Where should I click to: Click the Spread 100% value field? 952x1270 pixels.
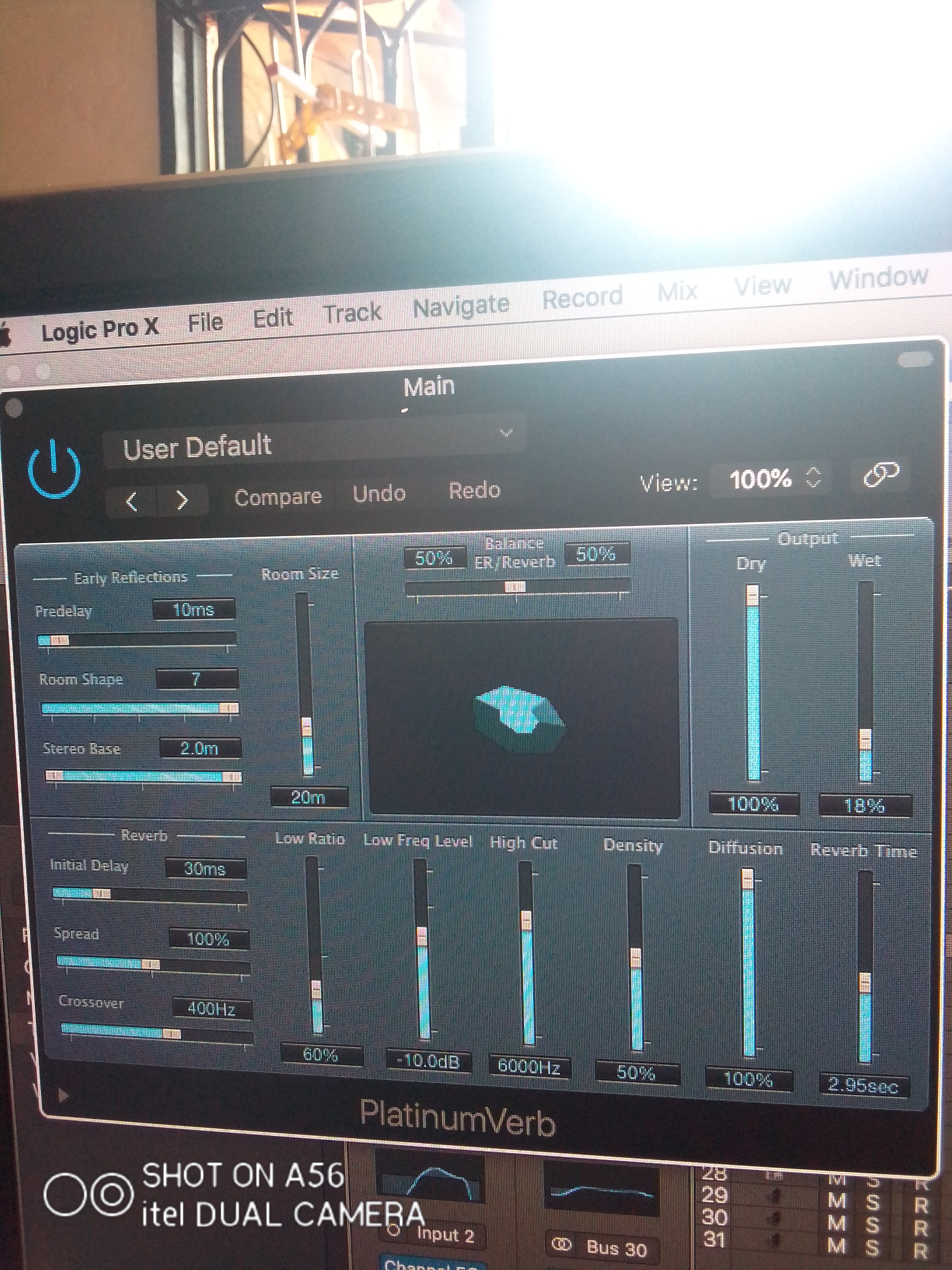click(209, 939)
